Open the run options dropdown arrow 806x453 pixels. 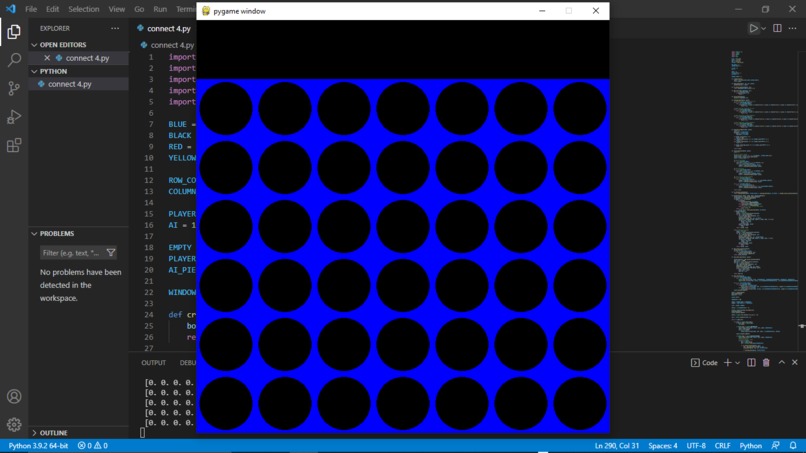pos(763,29)
